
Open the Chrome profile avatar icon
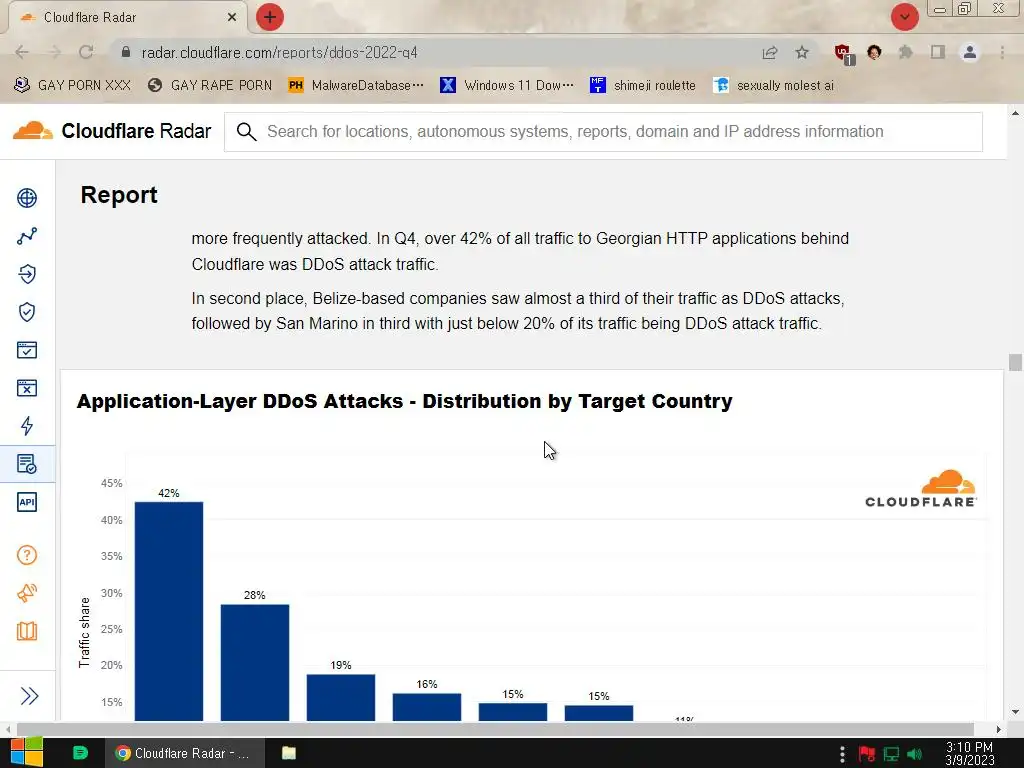point(970,52)
